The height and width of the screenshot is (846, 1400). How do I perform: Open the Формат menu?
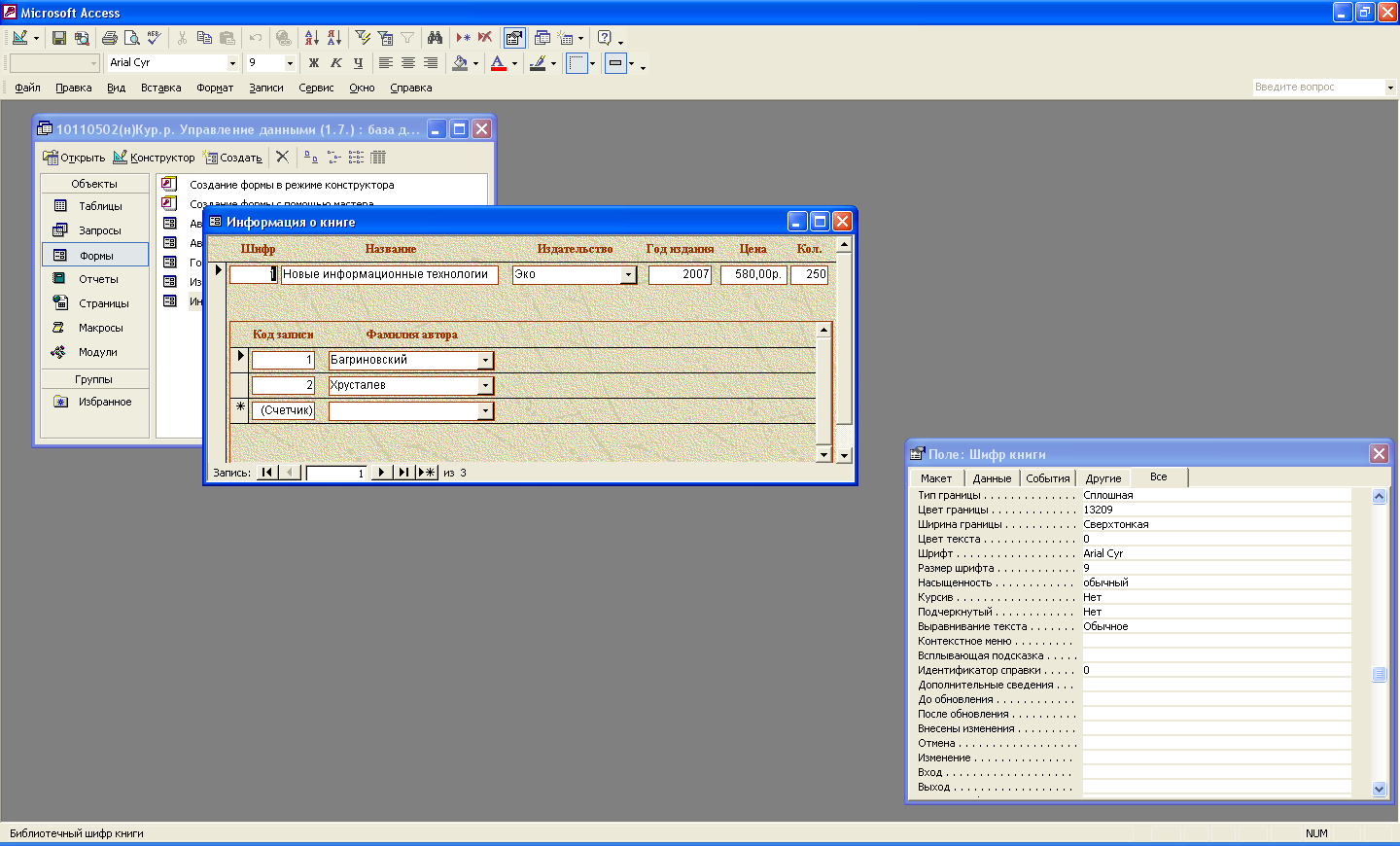pyautogui.click(x=215, y=88)
